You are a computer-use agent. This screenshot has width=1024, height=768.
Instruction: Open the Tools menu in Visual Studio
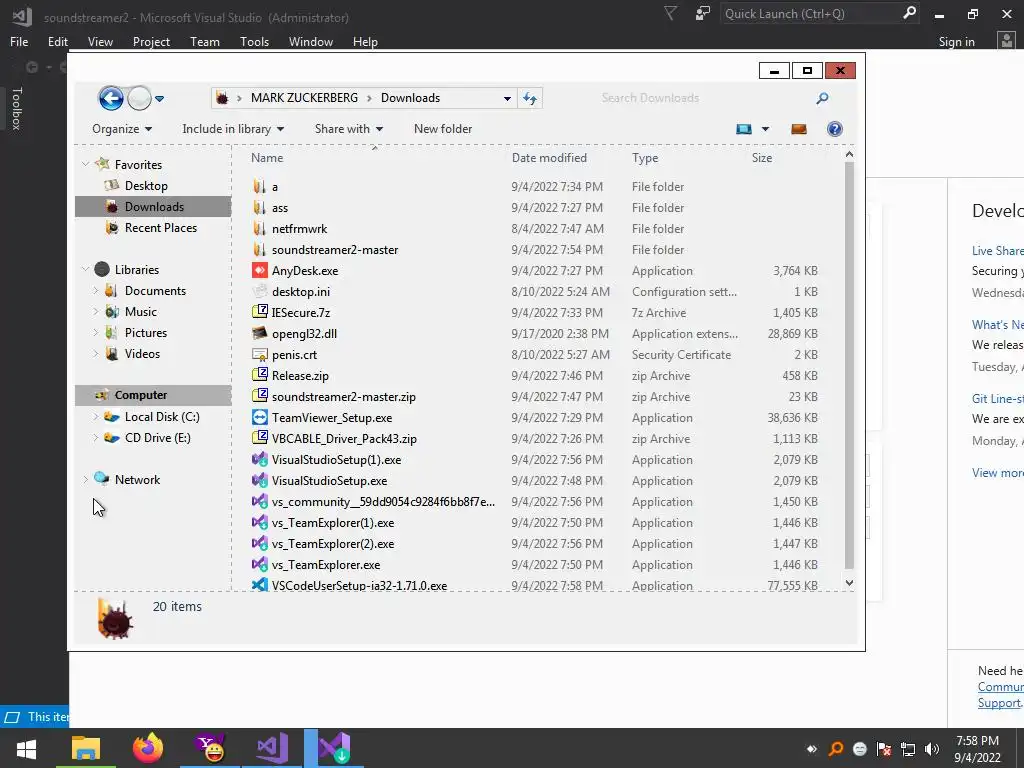click(254, 42)
